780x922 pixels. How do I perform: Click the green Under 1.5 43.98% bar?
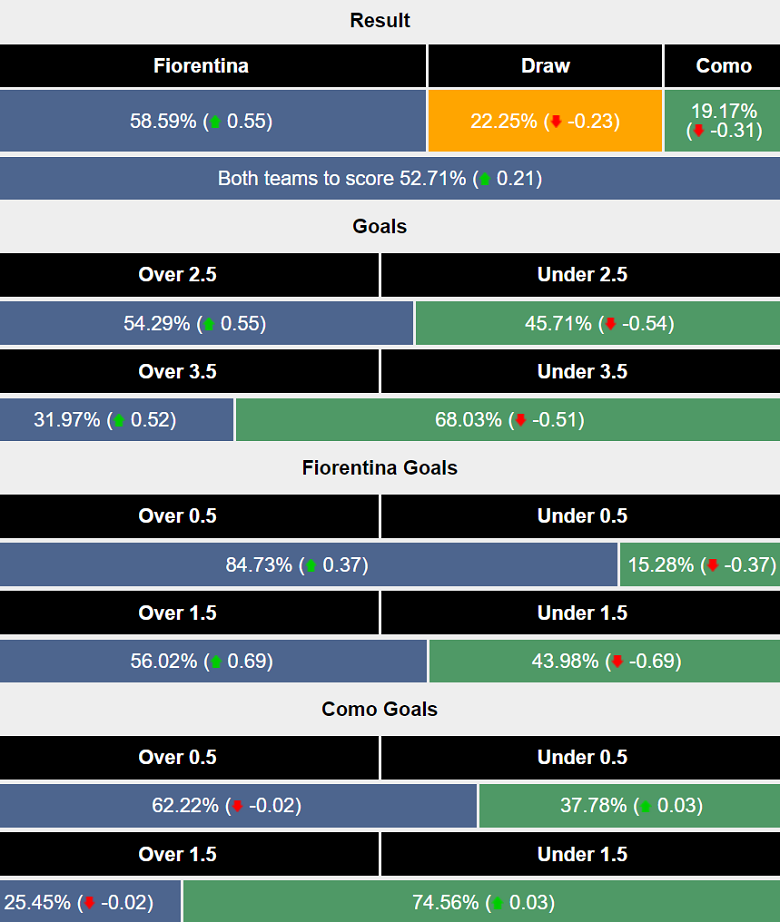604,661
